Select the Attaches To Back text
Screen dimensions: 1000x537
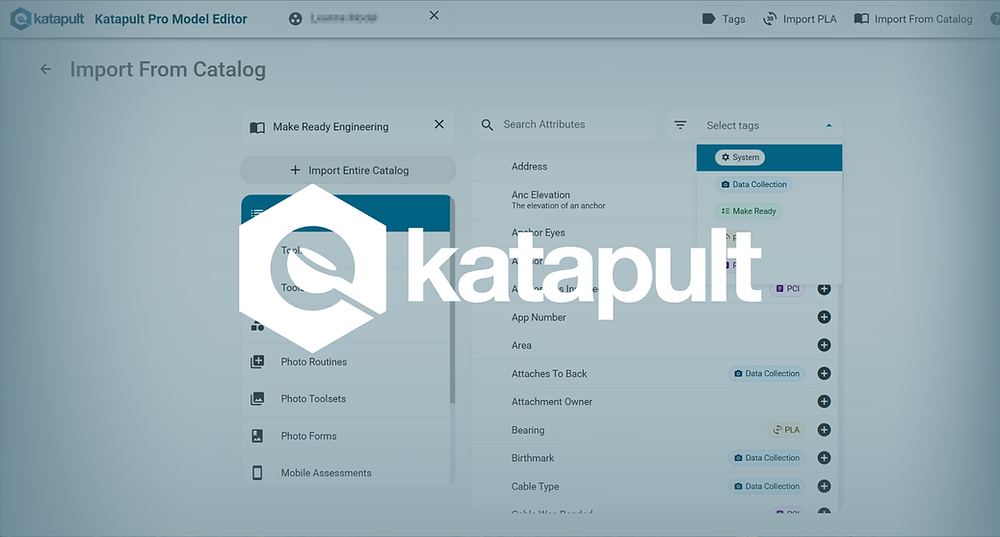pyautogui.click(x=549, y=374)
